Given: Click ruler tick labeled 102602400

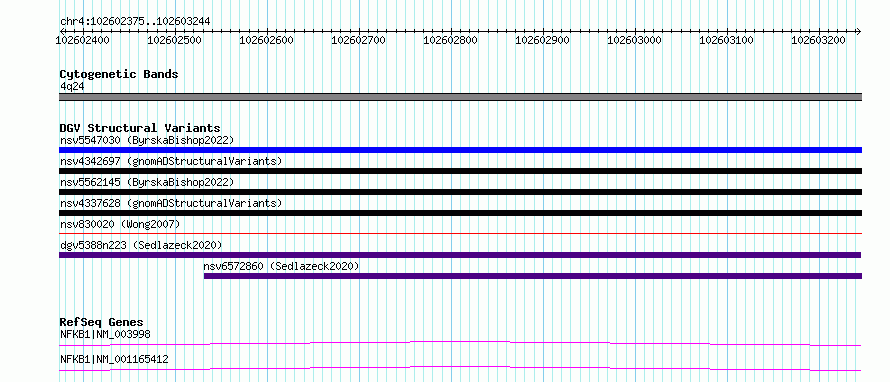Looking at the screenshot, I should [x=83, y=40].
